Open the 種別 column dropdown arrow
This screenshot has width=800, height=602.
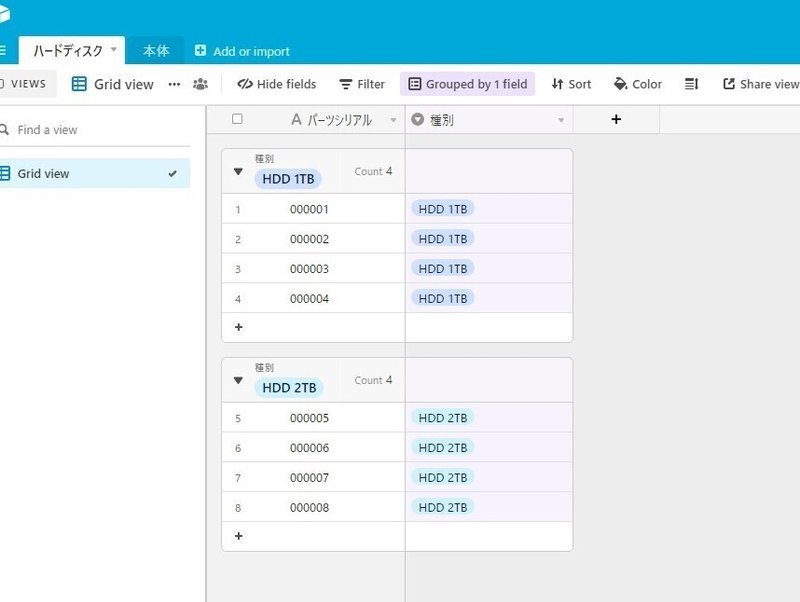[x=561, y=120]
